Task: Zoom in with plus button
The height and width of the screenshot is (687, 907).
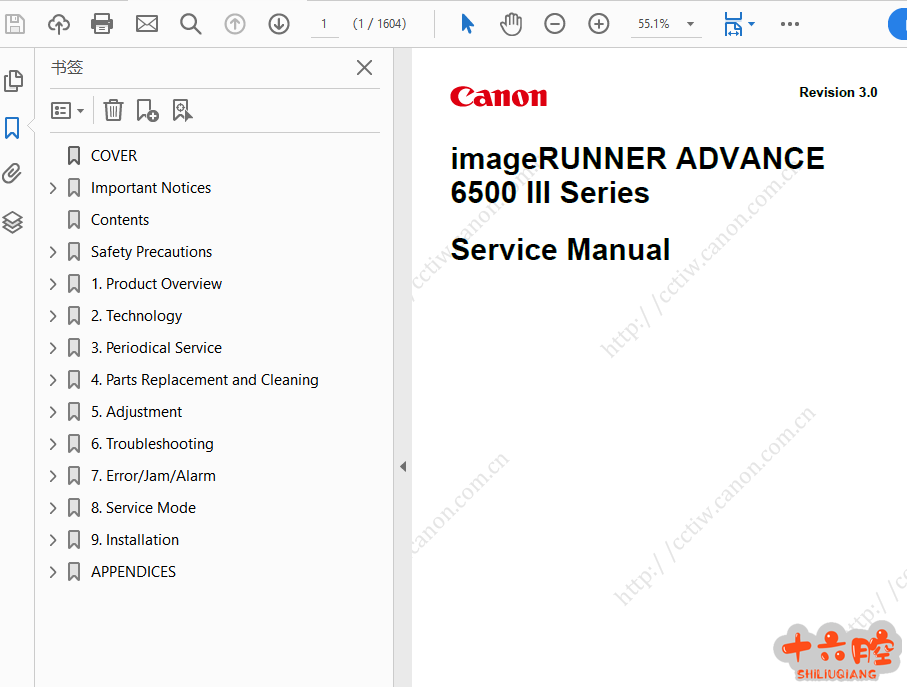Action: [x=599, y=24]
